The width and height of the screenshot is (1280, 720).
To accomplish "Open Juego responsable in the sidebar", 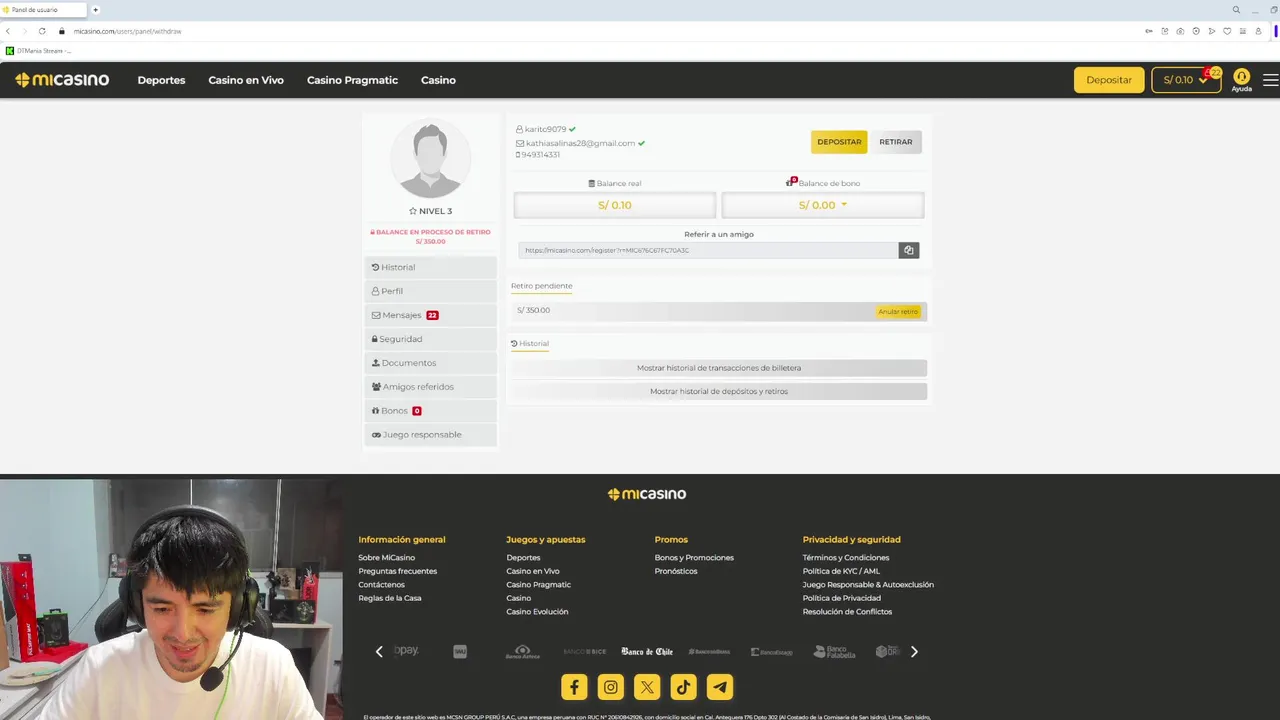I will pyautogui.click(x=430, y=435).
